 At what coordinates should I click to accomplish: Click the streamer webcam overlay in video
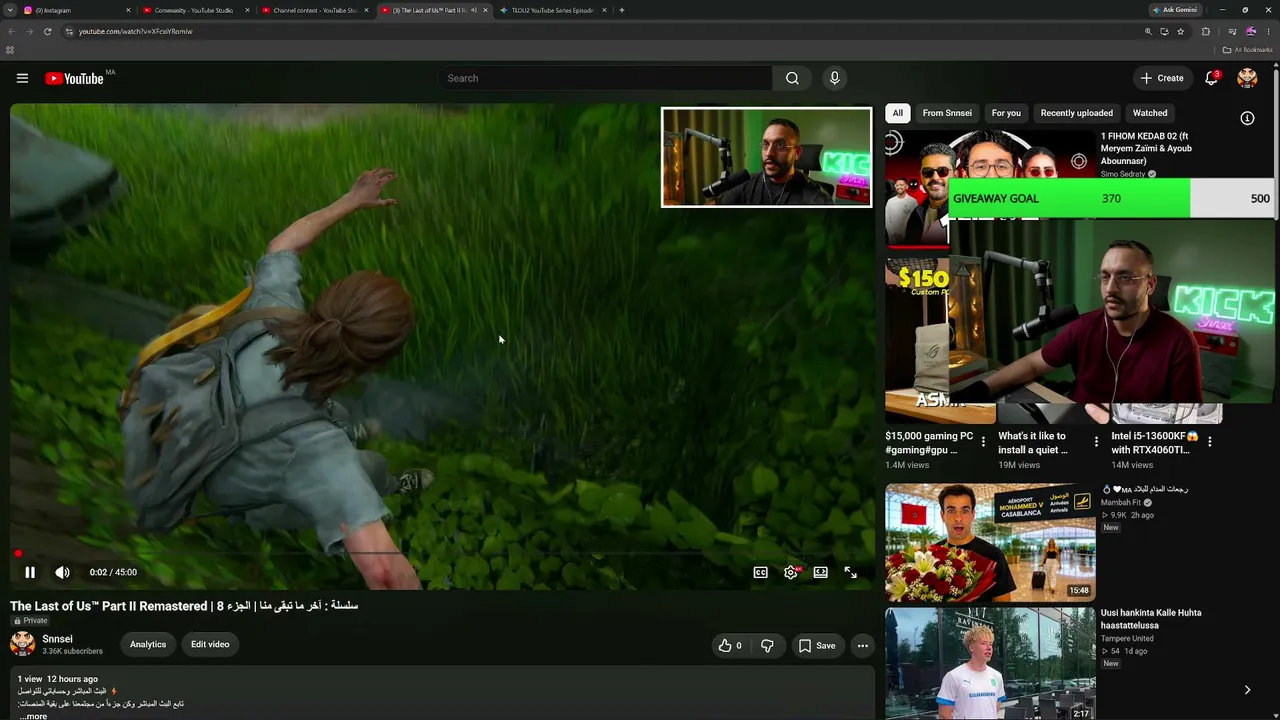(x=766, y=157)
